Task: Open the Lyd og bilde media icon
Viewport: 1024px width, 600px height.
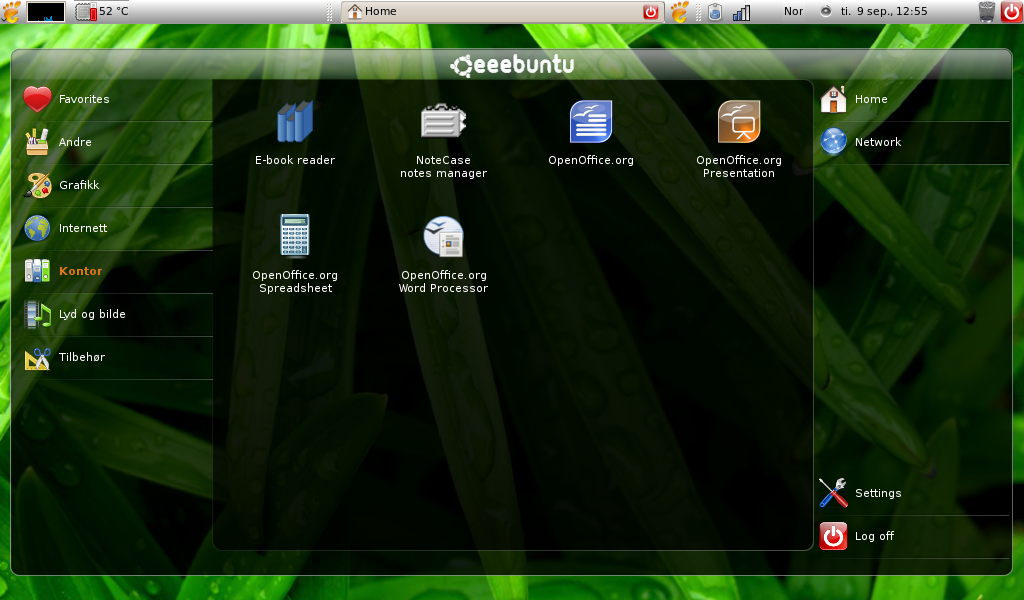Action: click(x=37, y=314)
